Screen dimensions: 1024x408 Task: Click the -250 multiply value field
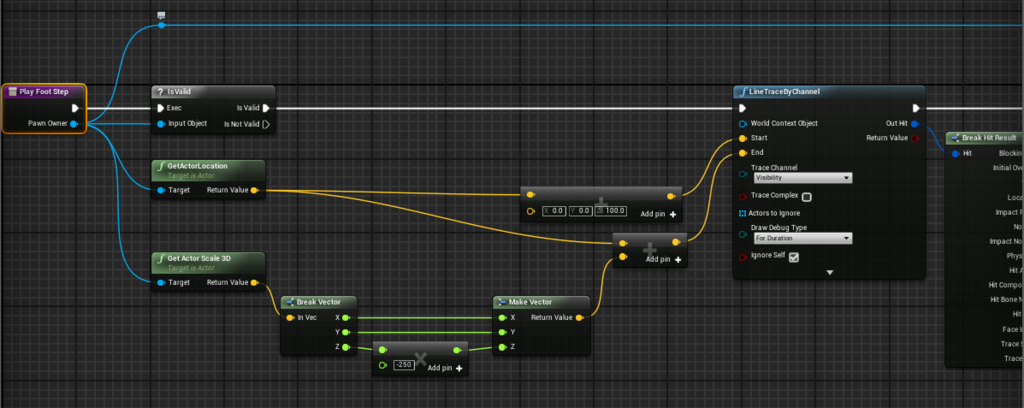[x=404, y=365]
